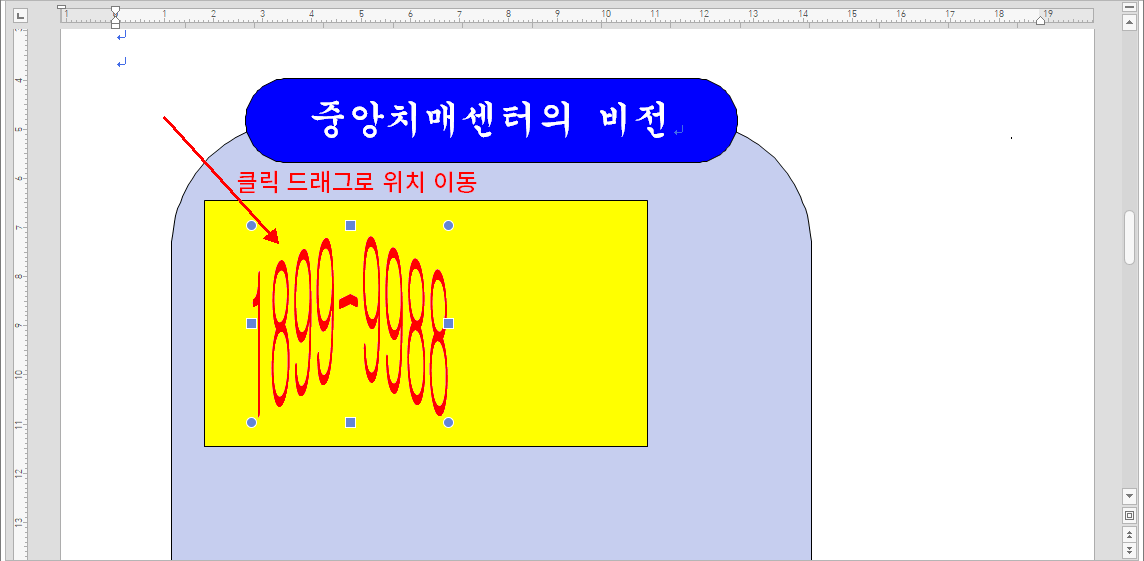Click the tab stop type selector button

tap(20, 14)
